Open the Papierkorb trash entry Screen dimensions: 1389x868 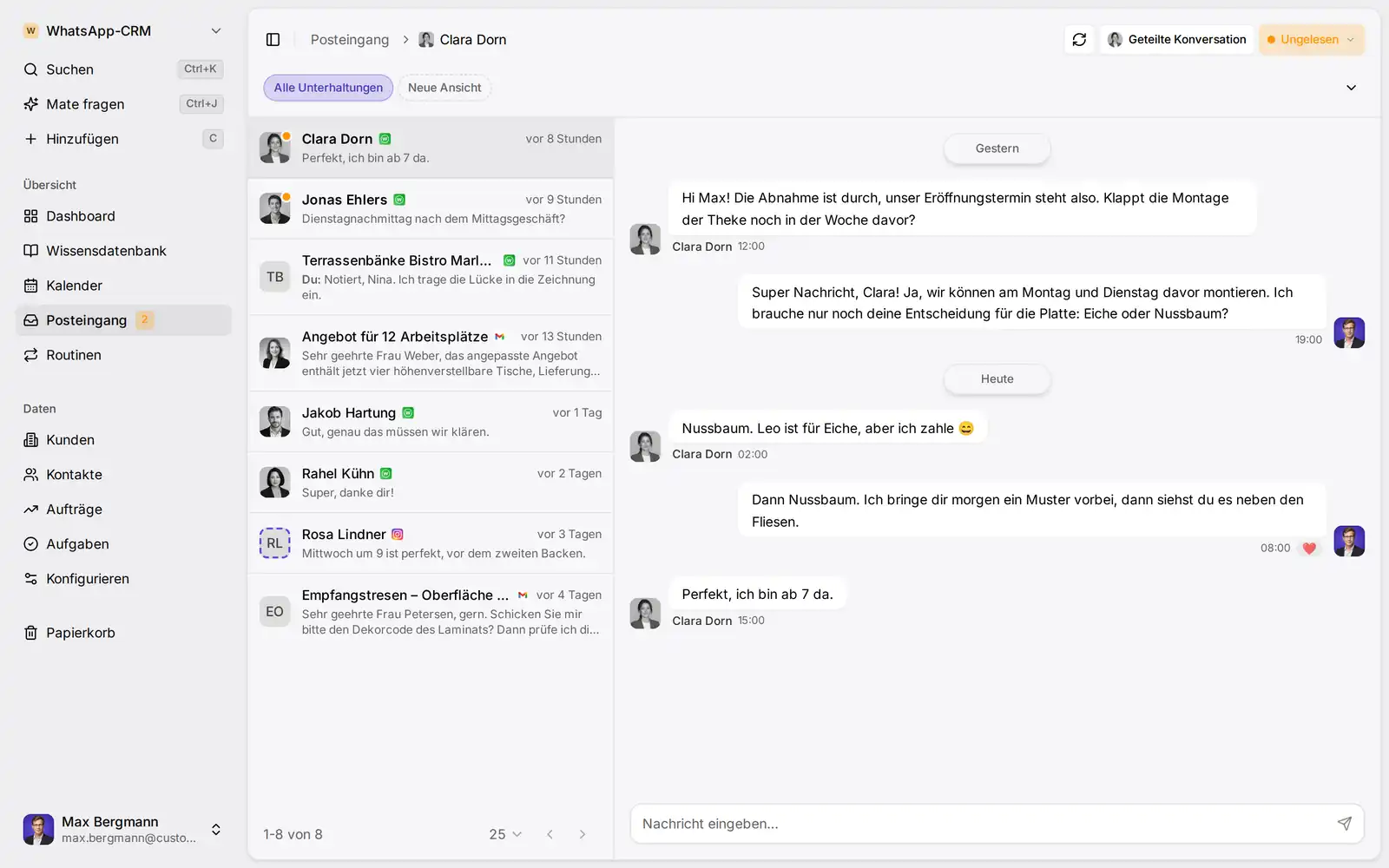pos(122,633)
